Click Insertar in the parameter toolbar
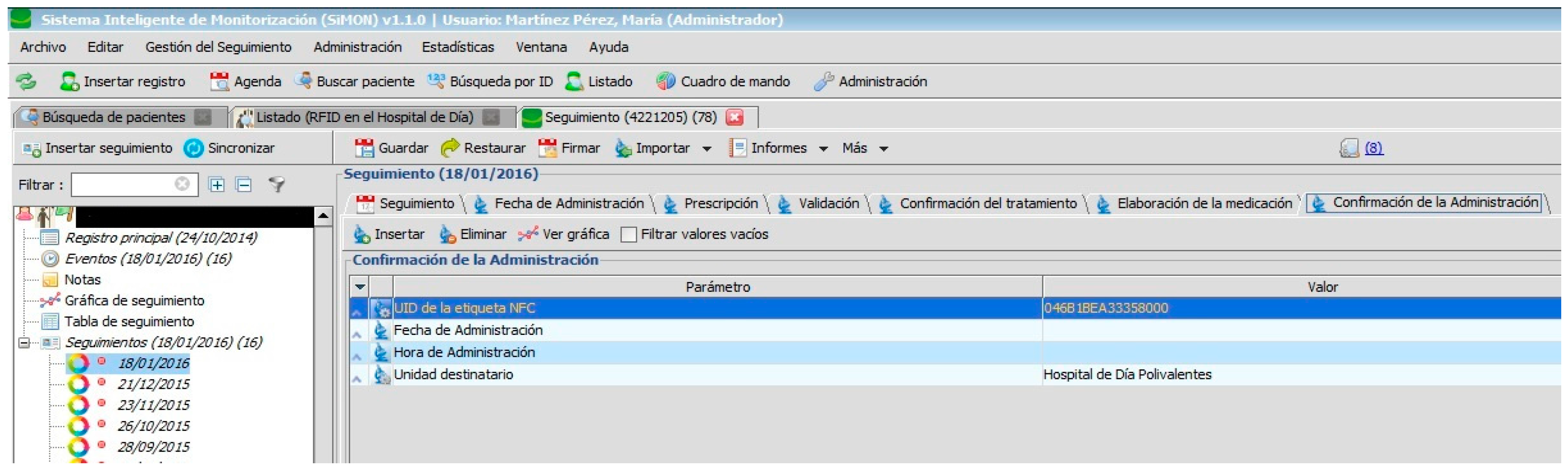The height and width of the screenshot is (470, 1568). [389, 235]
